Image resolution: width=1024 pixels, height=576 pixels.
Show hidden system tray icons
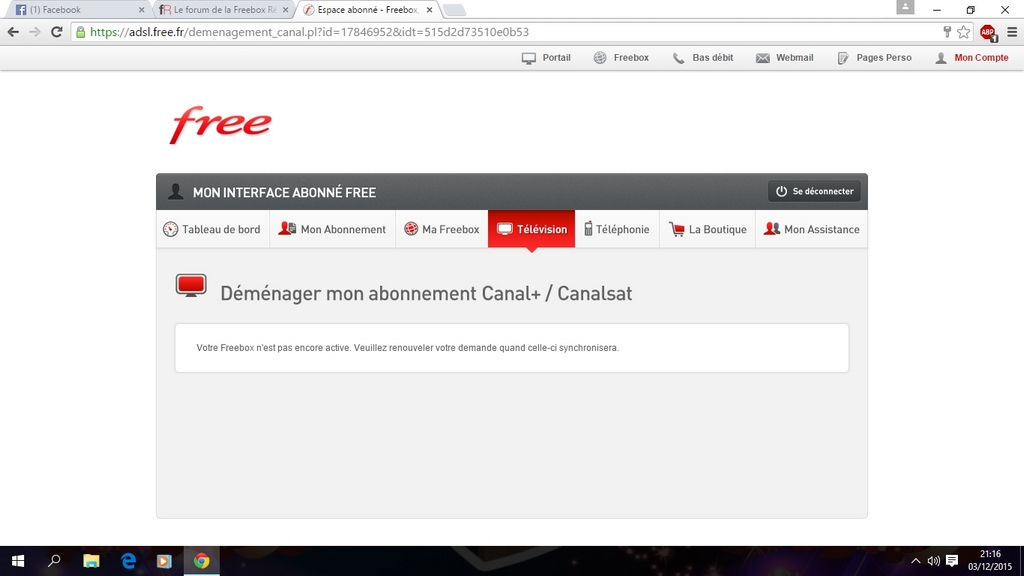pos(916,561)
